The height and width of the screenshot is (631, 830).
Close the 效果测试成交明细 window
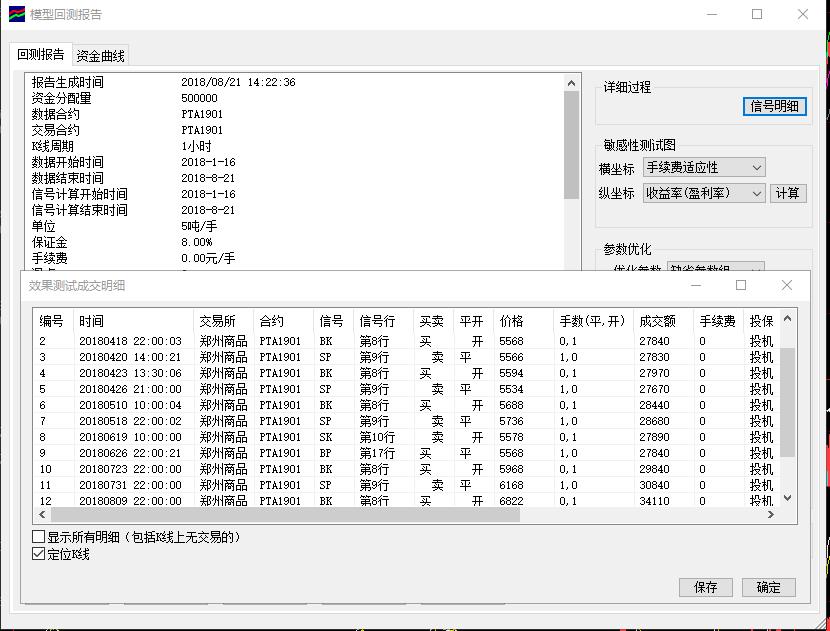[787, 285]
